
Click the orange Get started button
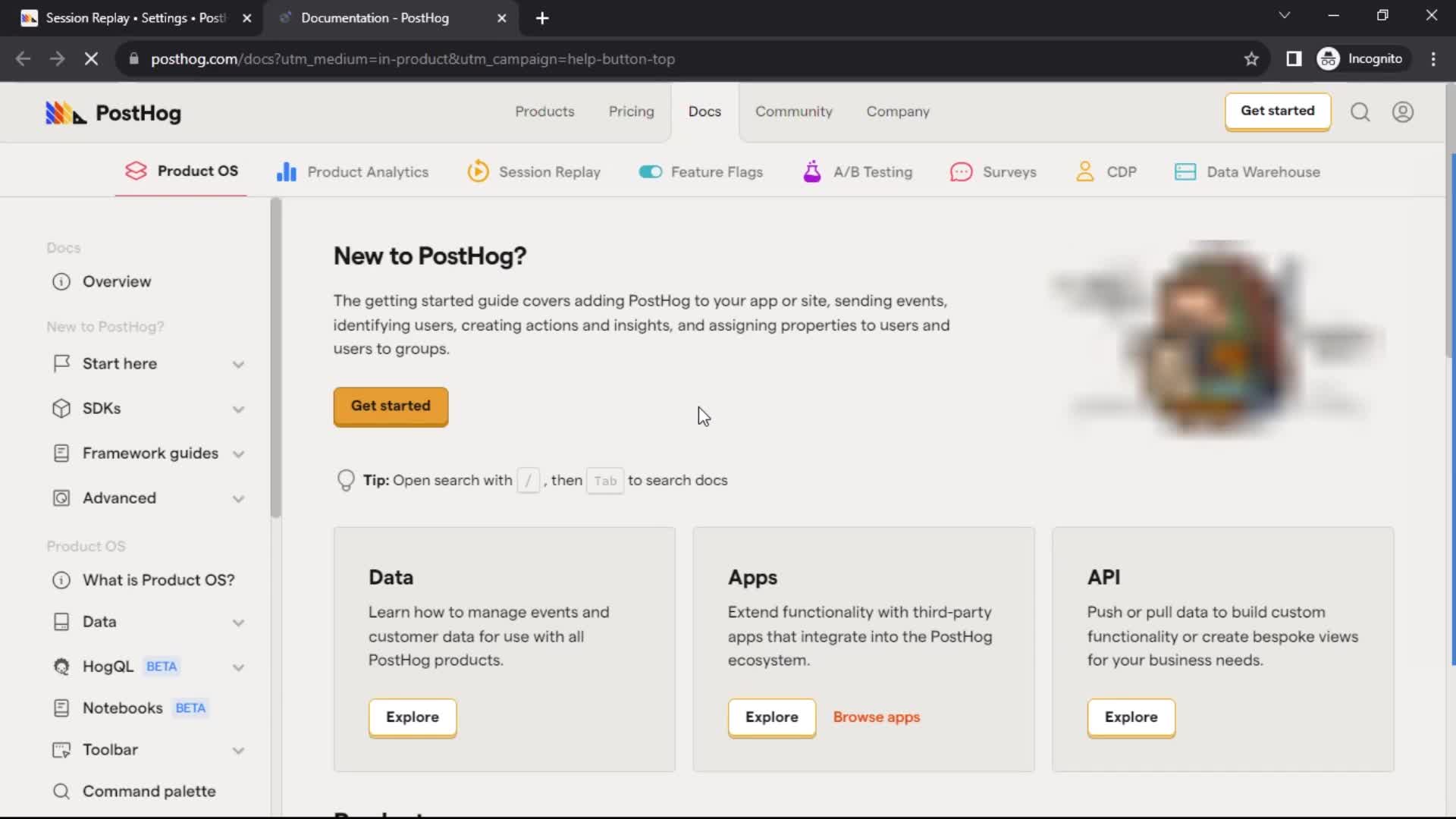(x=391, y=406)
